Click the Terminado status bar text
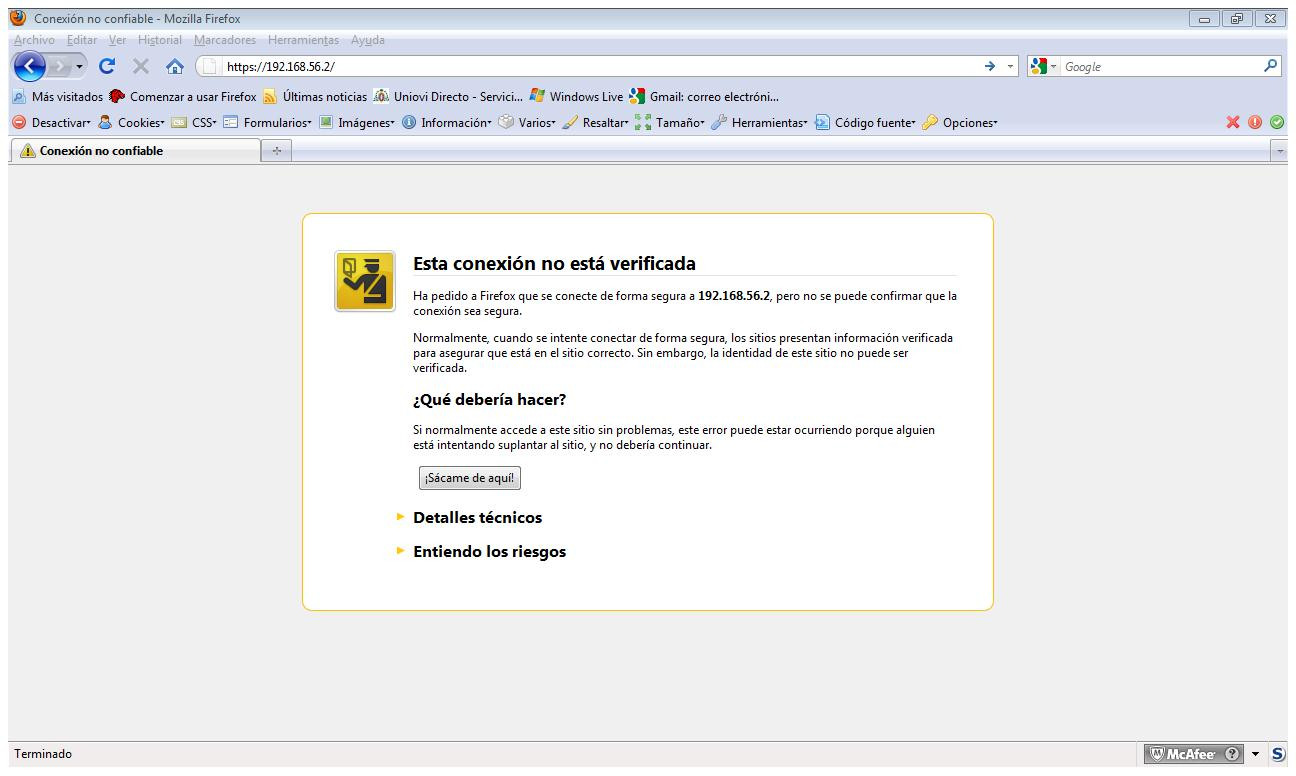This screenshot has height=776, width=1296. pos(43,754)
